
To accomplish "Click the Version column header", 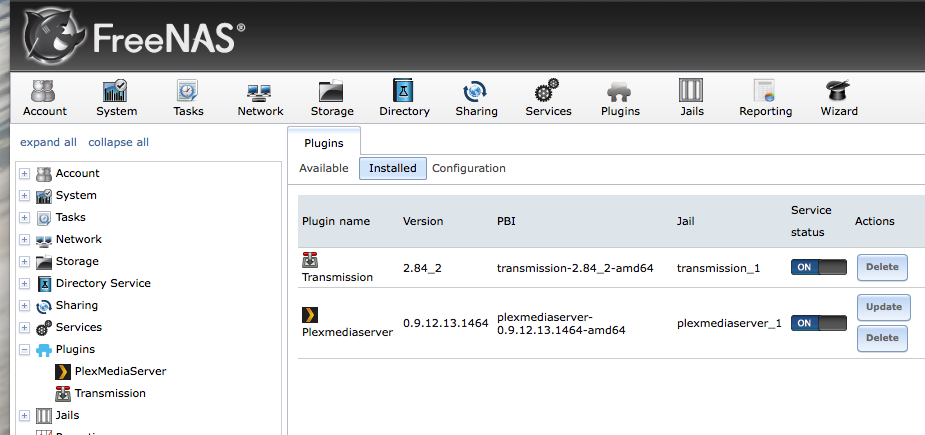I will (x=423, y=221).
